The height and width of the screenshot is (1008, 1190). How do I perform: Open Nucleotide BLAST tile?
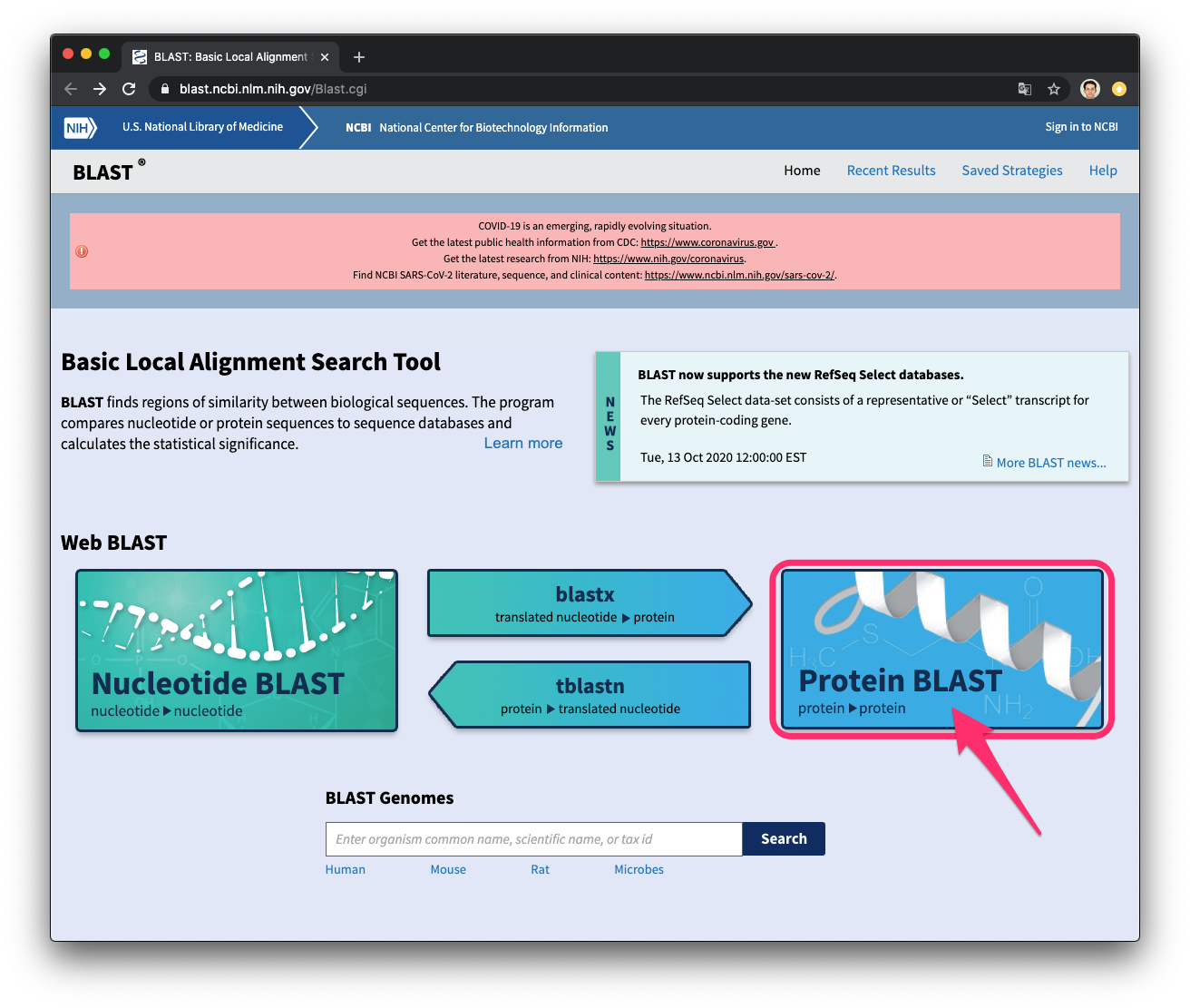click(x=237, y=651)
